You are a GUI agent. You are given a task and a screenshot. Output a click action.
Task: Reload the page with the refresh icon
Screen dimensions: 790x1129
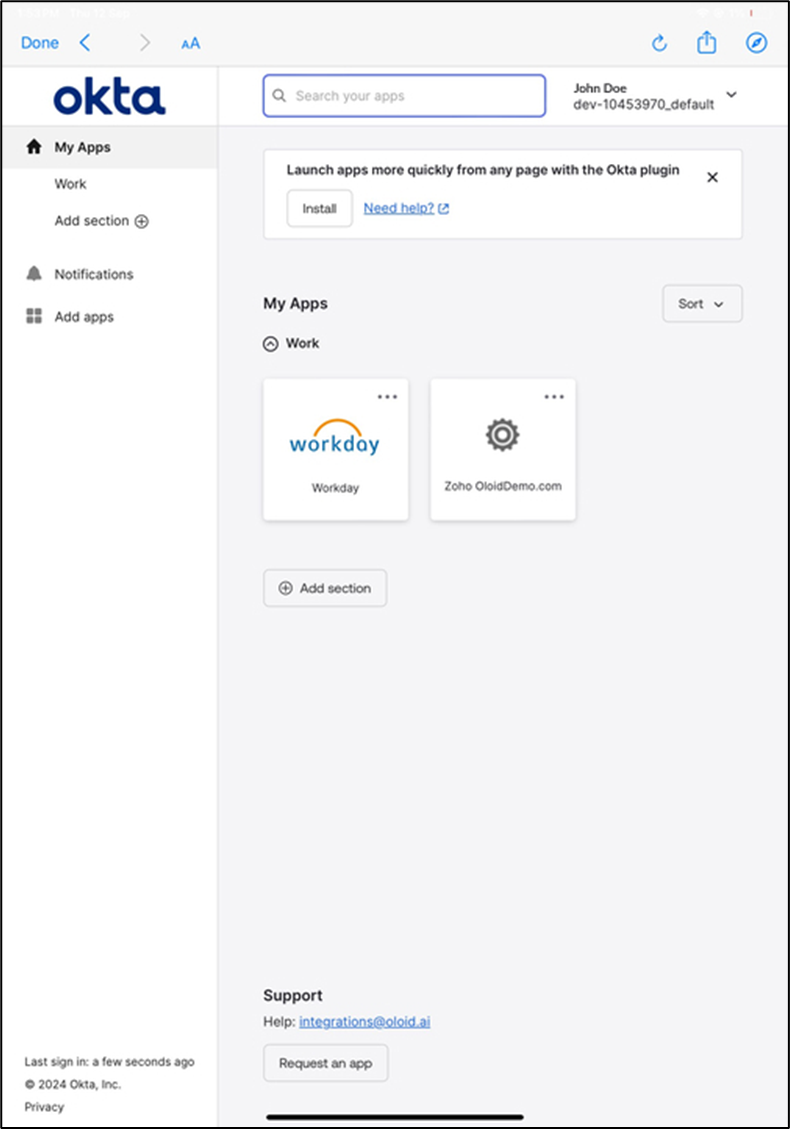point(659,43)
